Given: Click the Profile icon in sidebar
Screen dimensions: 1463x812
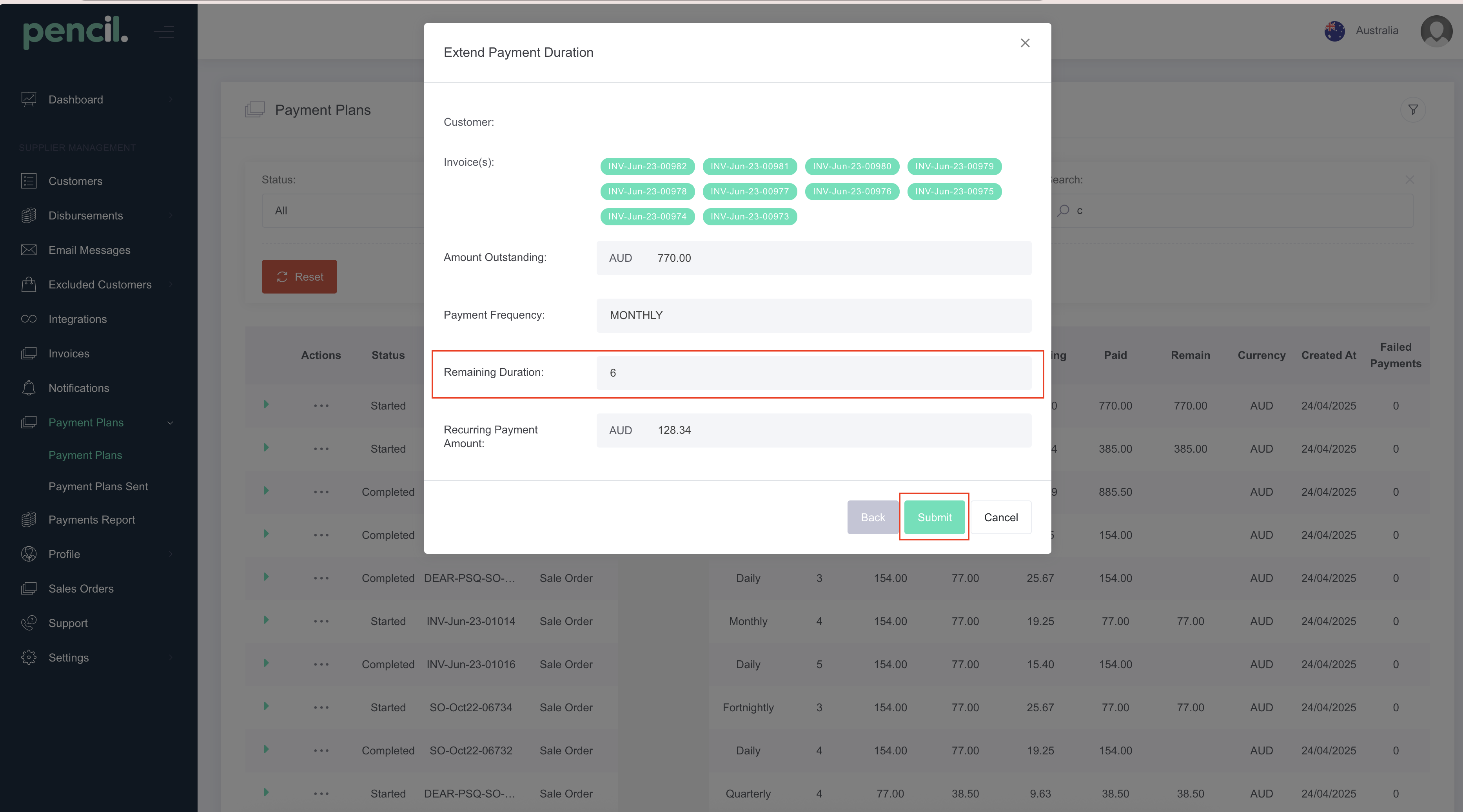Looking at the screenshot, I should tap(28, 554).
